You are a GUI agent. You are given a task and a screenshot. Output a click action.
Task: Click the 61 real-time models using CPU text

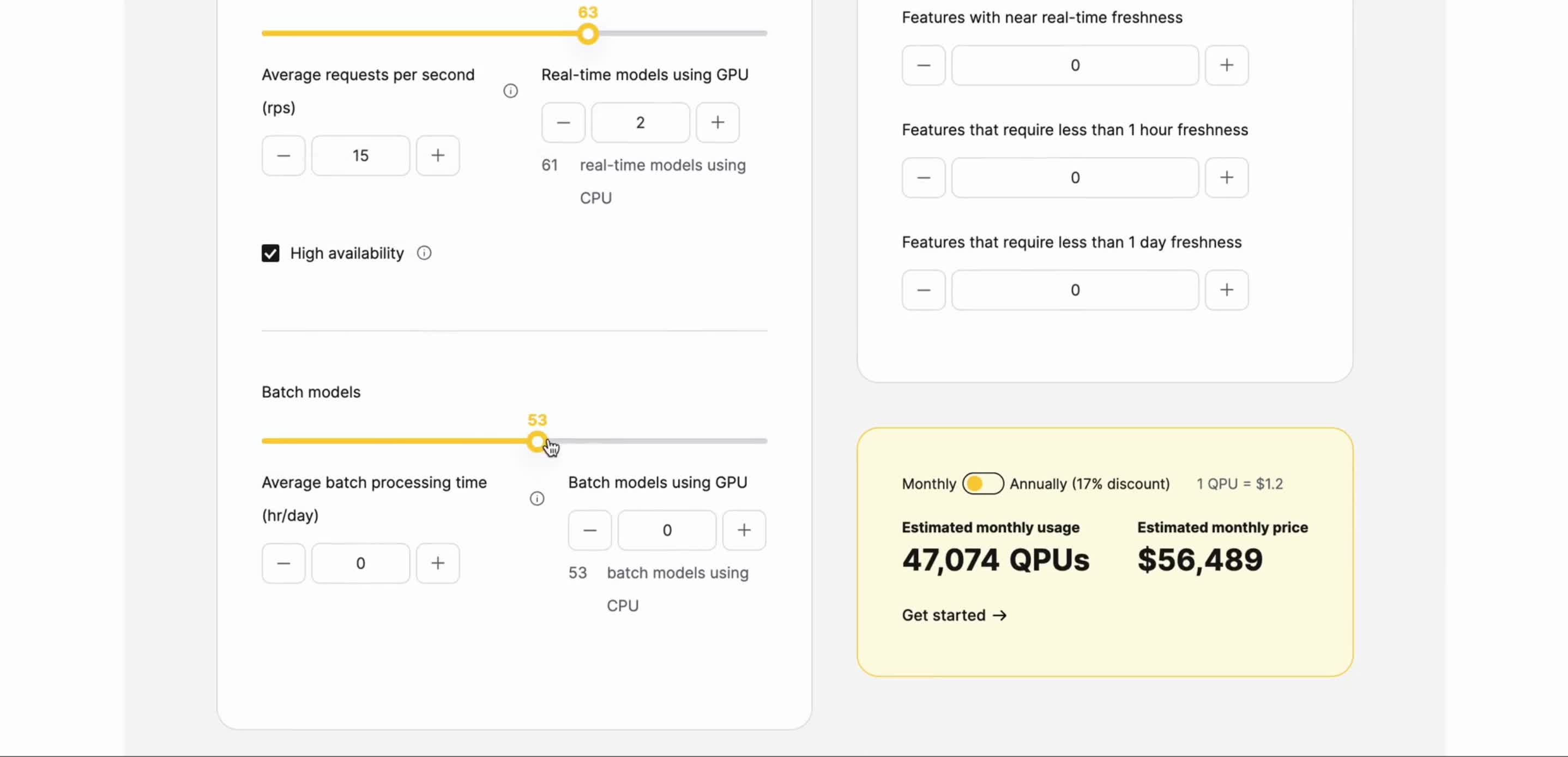tap(644, 182)
